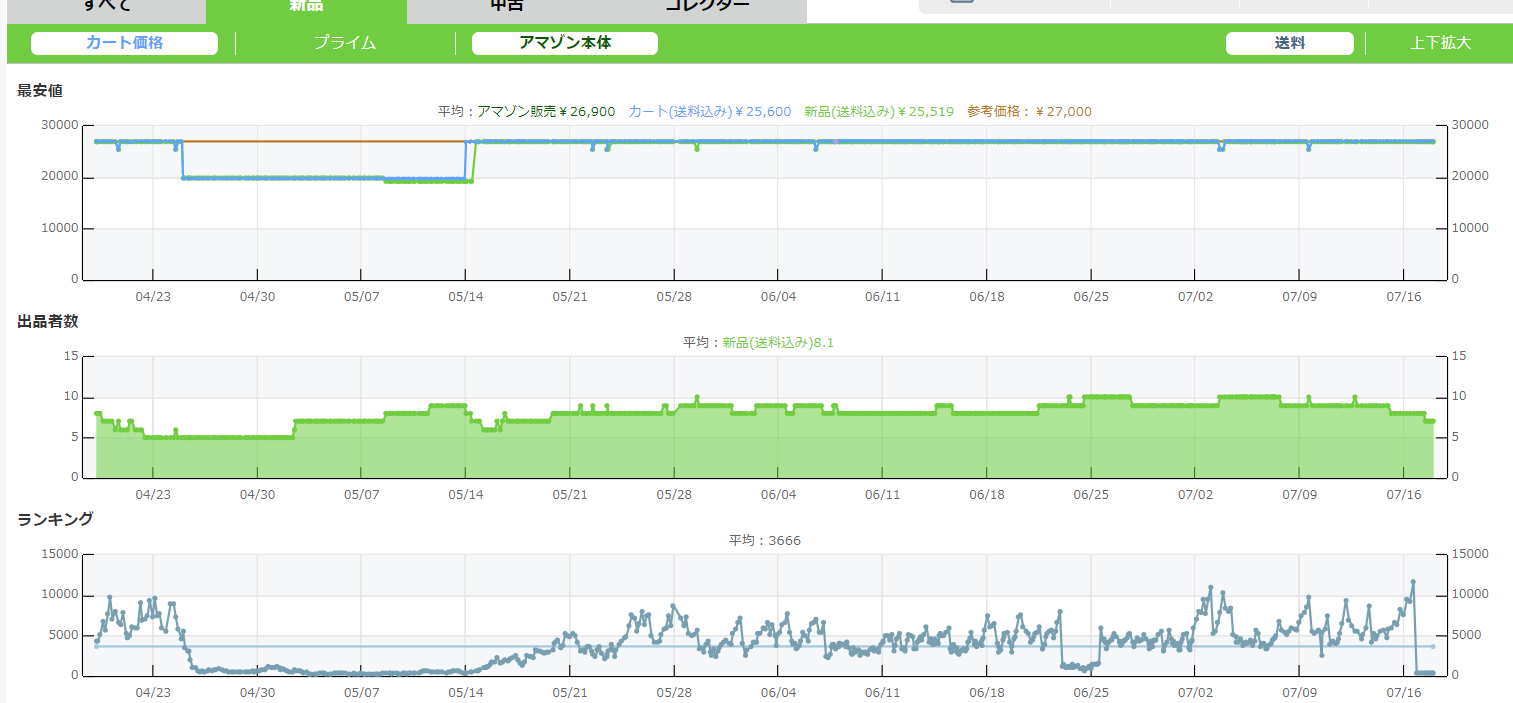1513x703 pixels.
Task: Toggle the カート価格 filter
Action: (124, 43)
